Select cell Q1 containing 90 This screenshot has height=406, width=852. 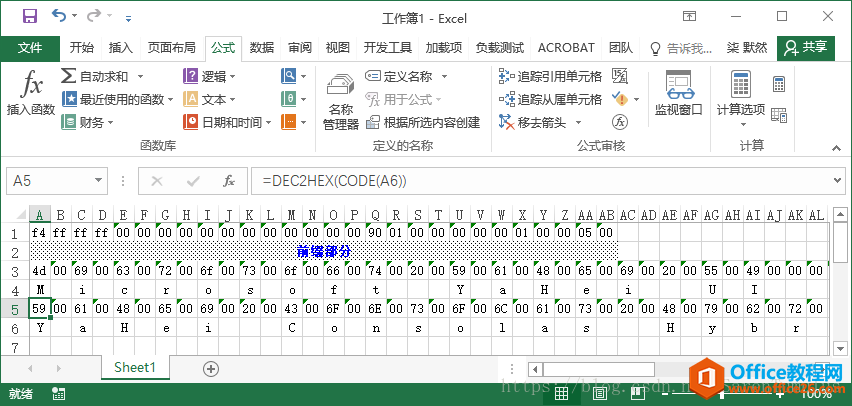pos(375,233)
